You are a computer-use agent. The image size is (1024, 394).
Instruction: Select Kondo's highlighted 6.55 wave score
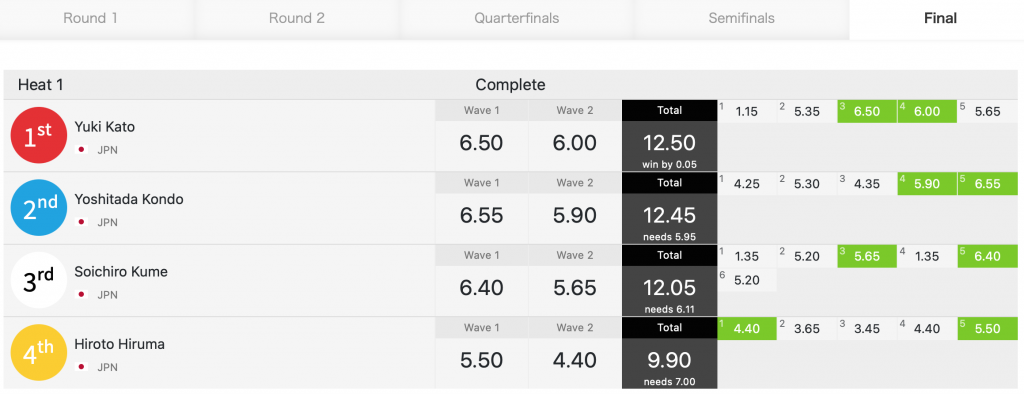tap(987, 184)
